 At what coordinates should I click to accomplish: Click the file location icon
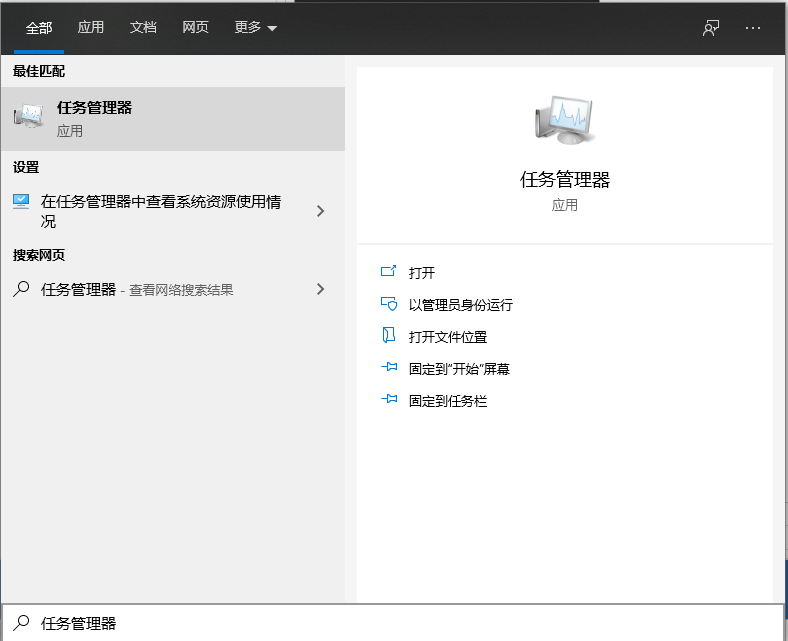click(x=388, y=335)
